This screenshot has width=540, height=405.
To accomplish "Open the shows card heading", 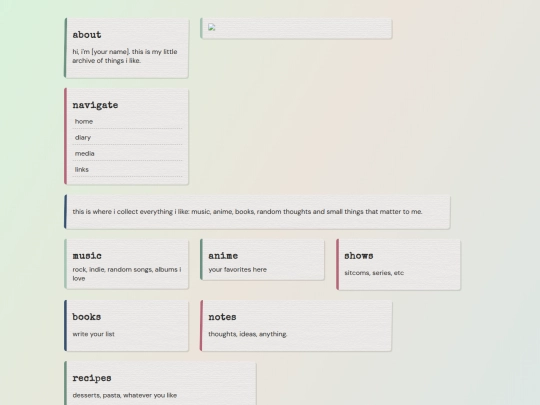I will [359, 256].
